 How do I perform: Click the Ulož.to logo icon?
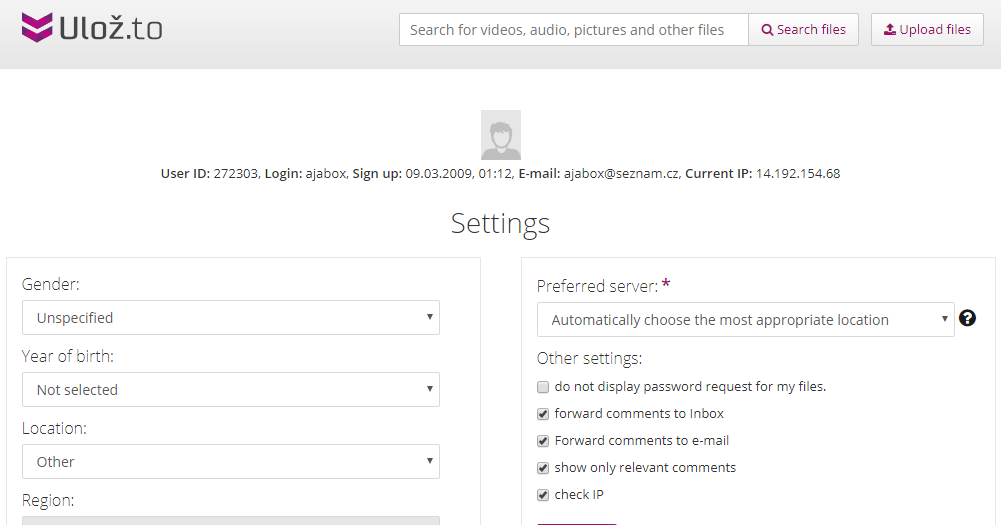(x=37, y=28)
